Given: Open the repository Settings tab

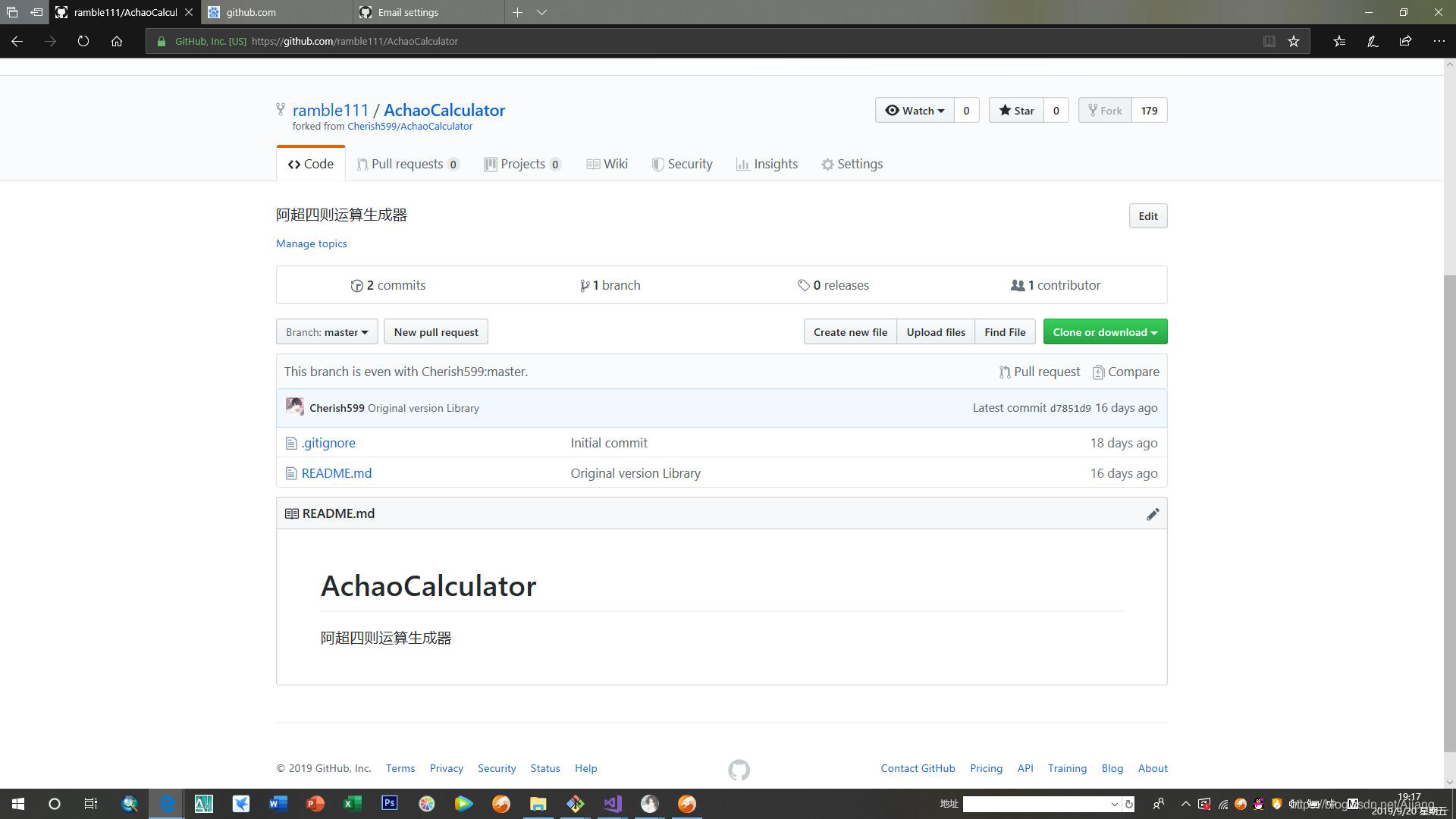Looking at the screenshot, I should (x=852, y=165).
